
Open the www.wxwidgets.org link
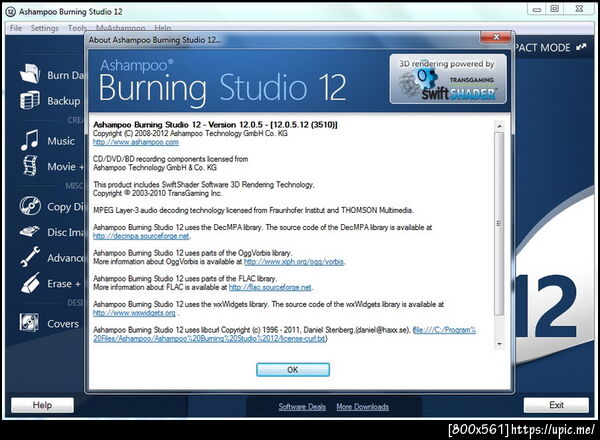tap(134, 313)
